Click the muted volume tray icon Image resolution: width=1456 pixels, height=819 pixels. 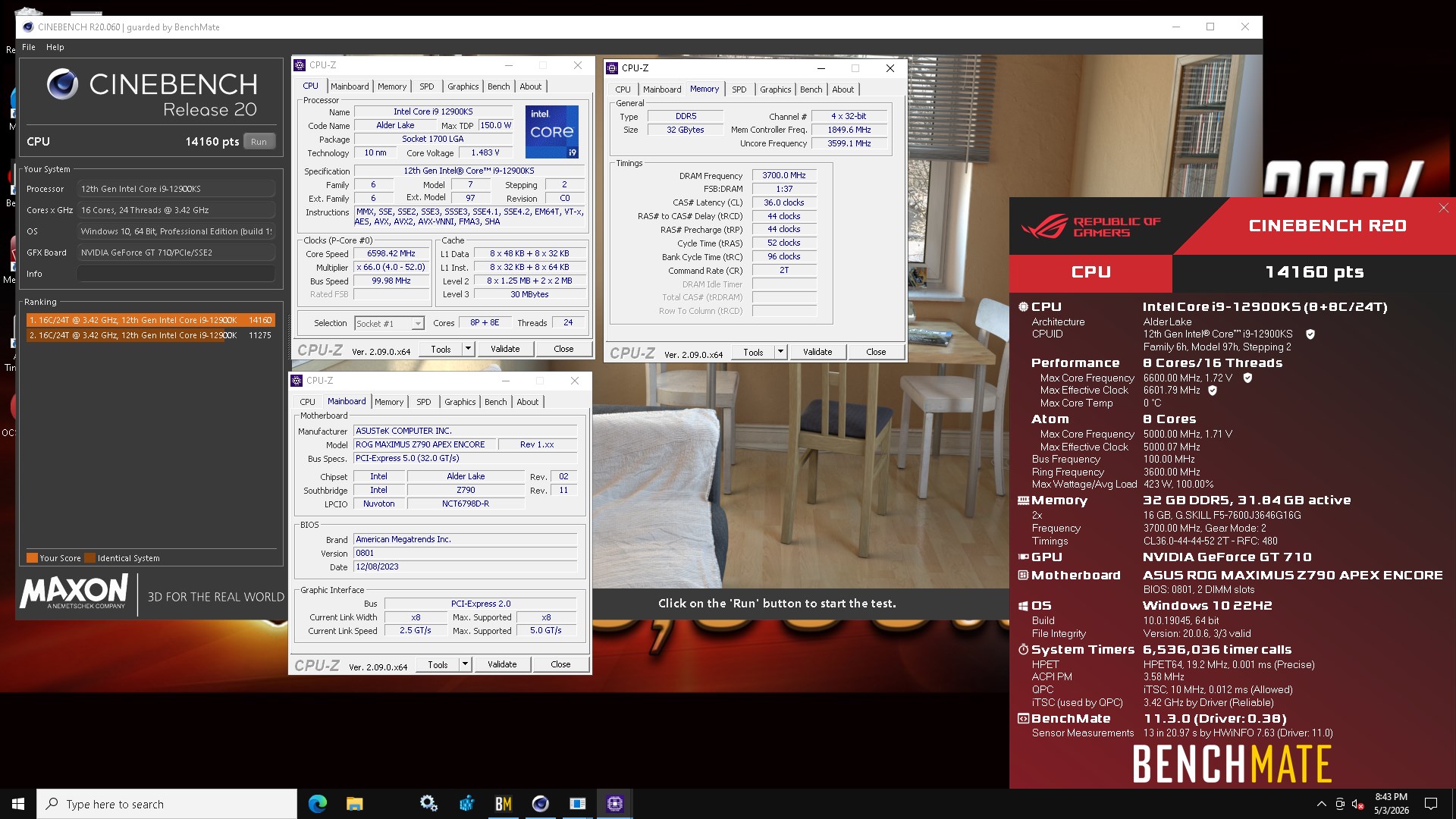coord(1358,804)
